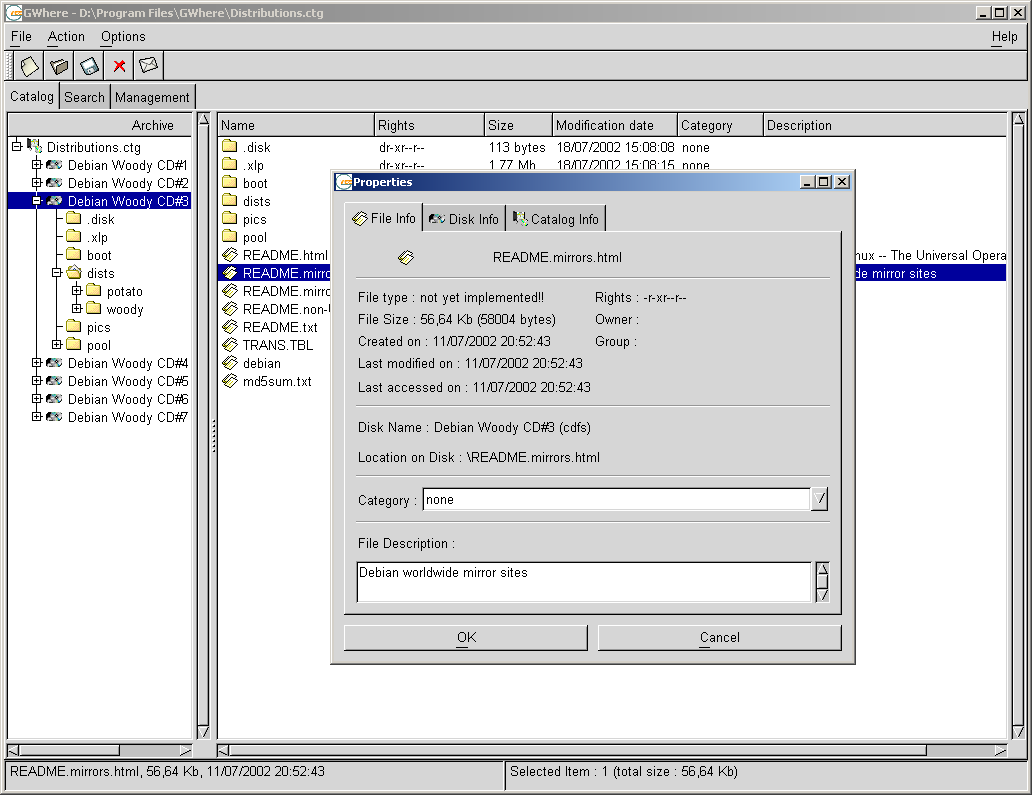The width and height of the screenshot is (1032, 795).
Task: Switch to the Search tab
Action: pos(84,97)
